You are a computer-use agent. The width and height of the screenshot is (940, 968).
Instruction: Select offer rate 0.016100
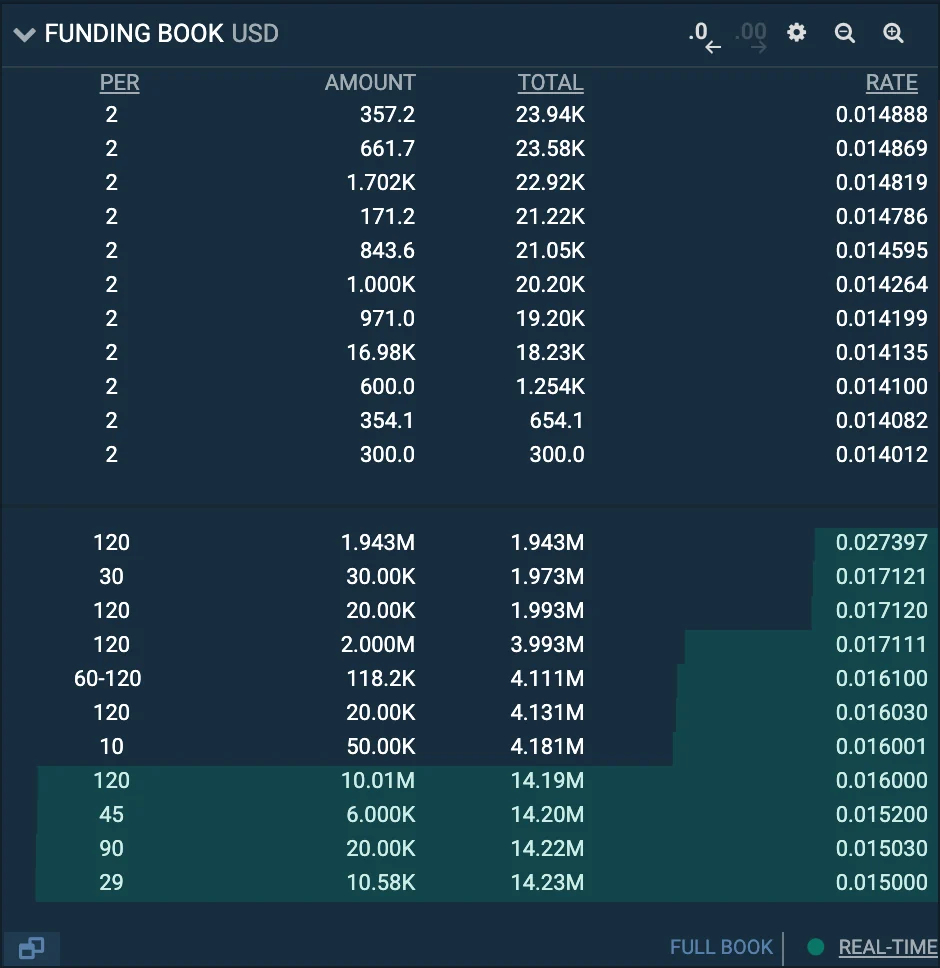coord(881,678)
